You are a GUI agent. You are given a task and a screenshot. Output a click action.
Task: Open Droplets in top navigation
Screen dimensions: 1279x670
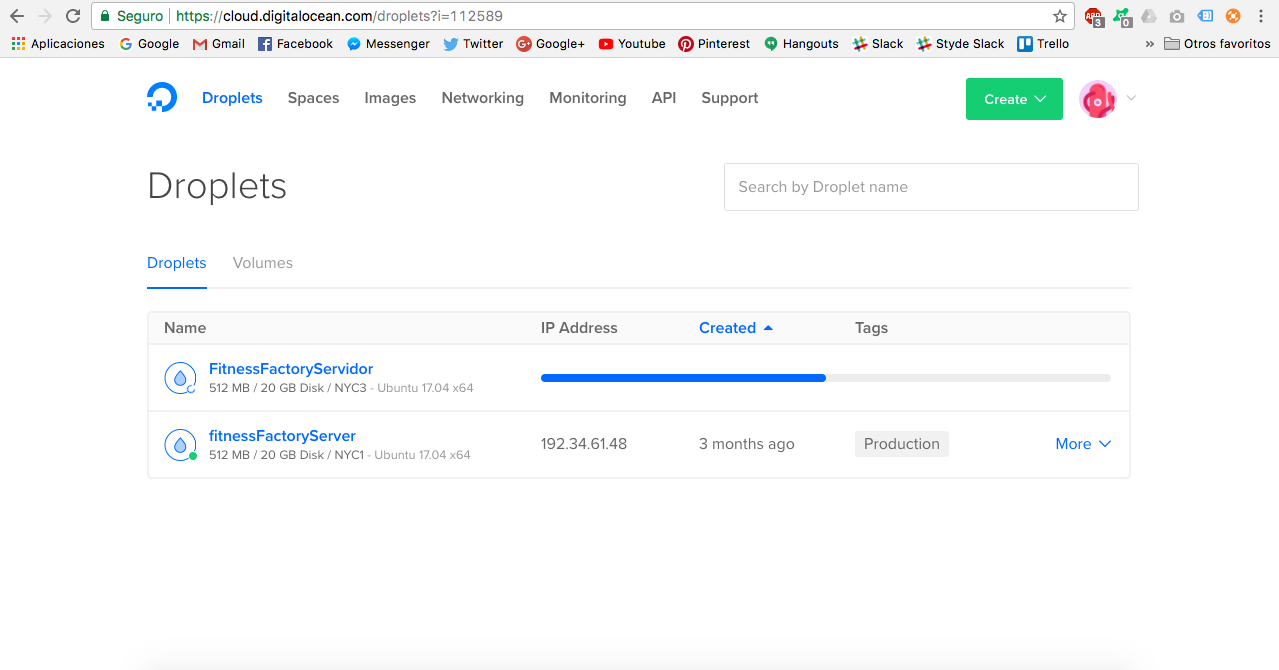[232, 98]
